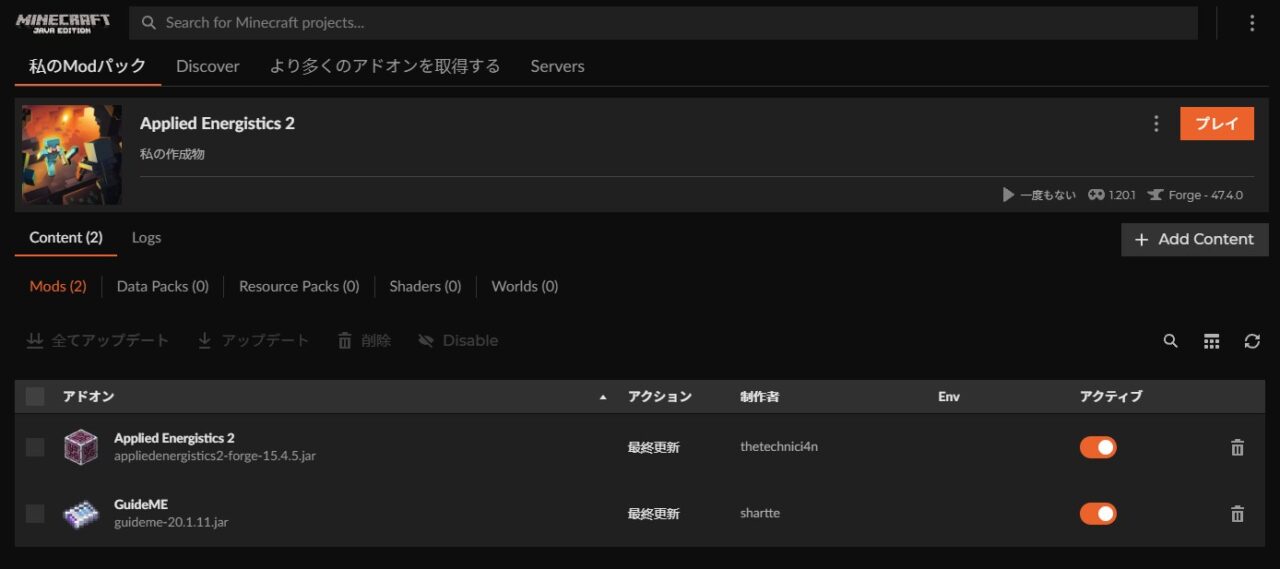The width and height of the screenshot is (1280, 569).
Task: Toggle the GuideME active switch
Action: pyautogui.click(x=1098, y=513)
